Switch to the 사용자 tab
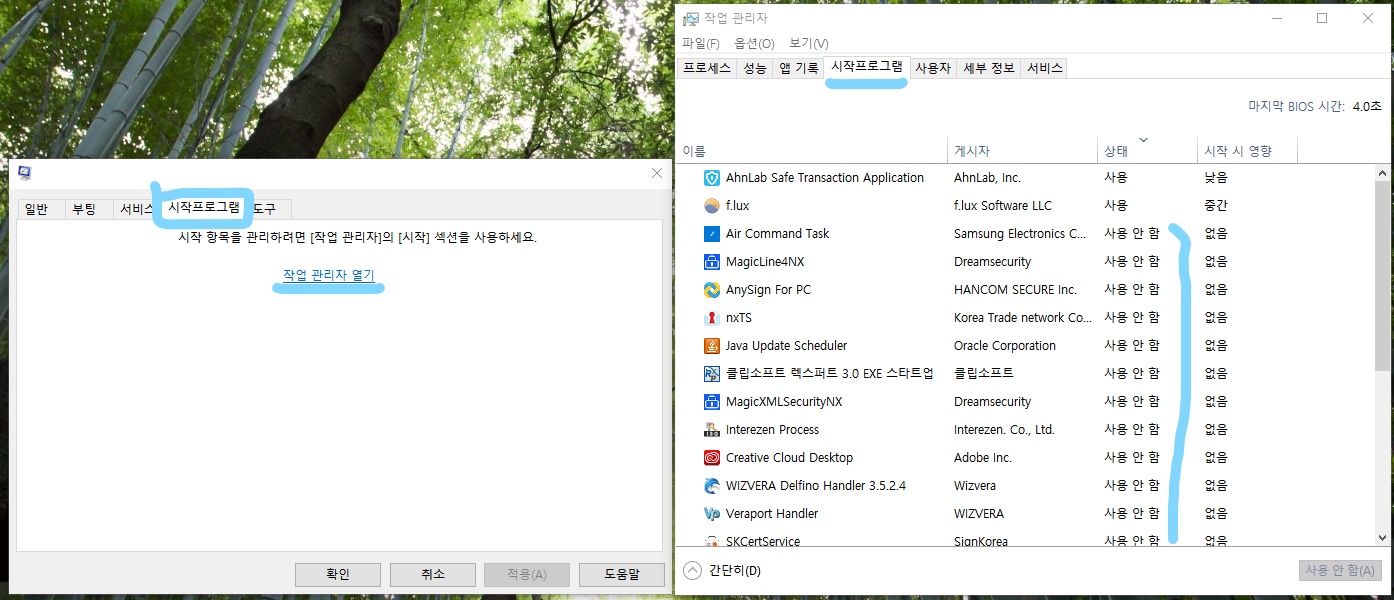This screenshot has height=600, width=1394. [x=933, y=68]
